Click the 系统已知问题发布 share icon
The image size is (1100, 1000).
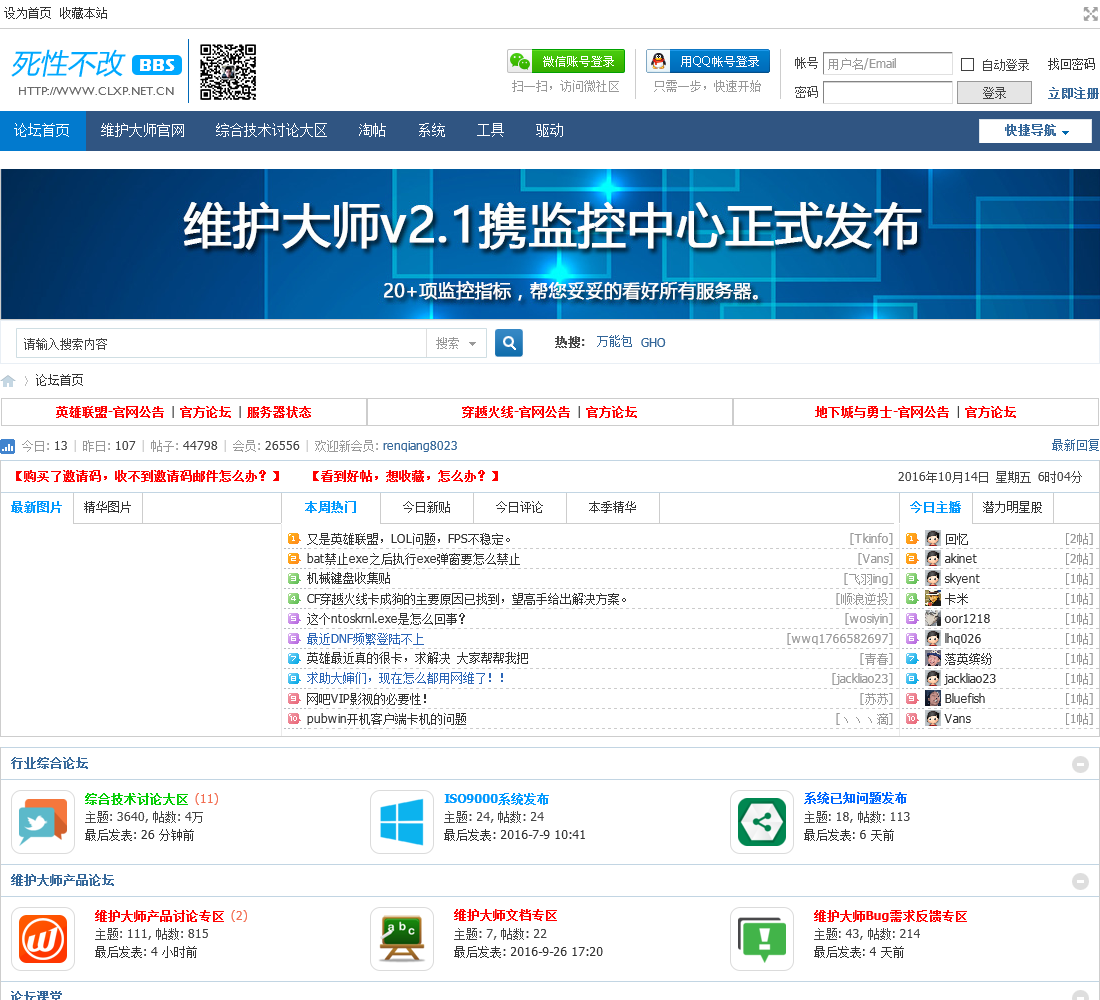pyautogui.click(x=762, y=821)
